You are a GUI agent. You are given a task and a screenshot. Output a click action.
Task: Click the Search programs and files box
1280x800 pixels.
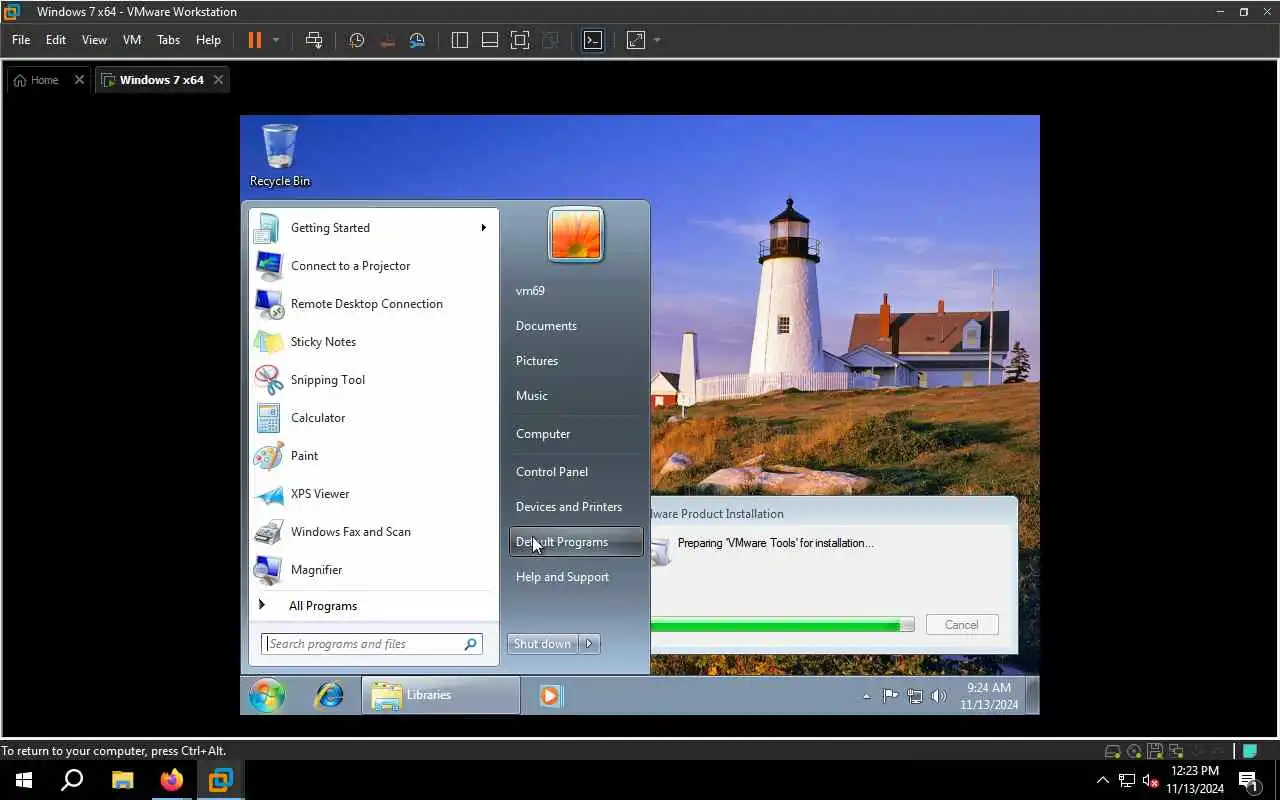coord(372,644)
